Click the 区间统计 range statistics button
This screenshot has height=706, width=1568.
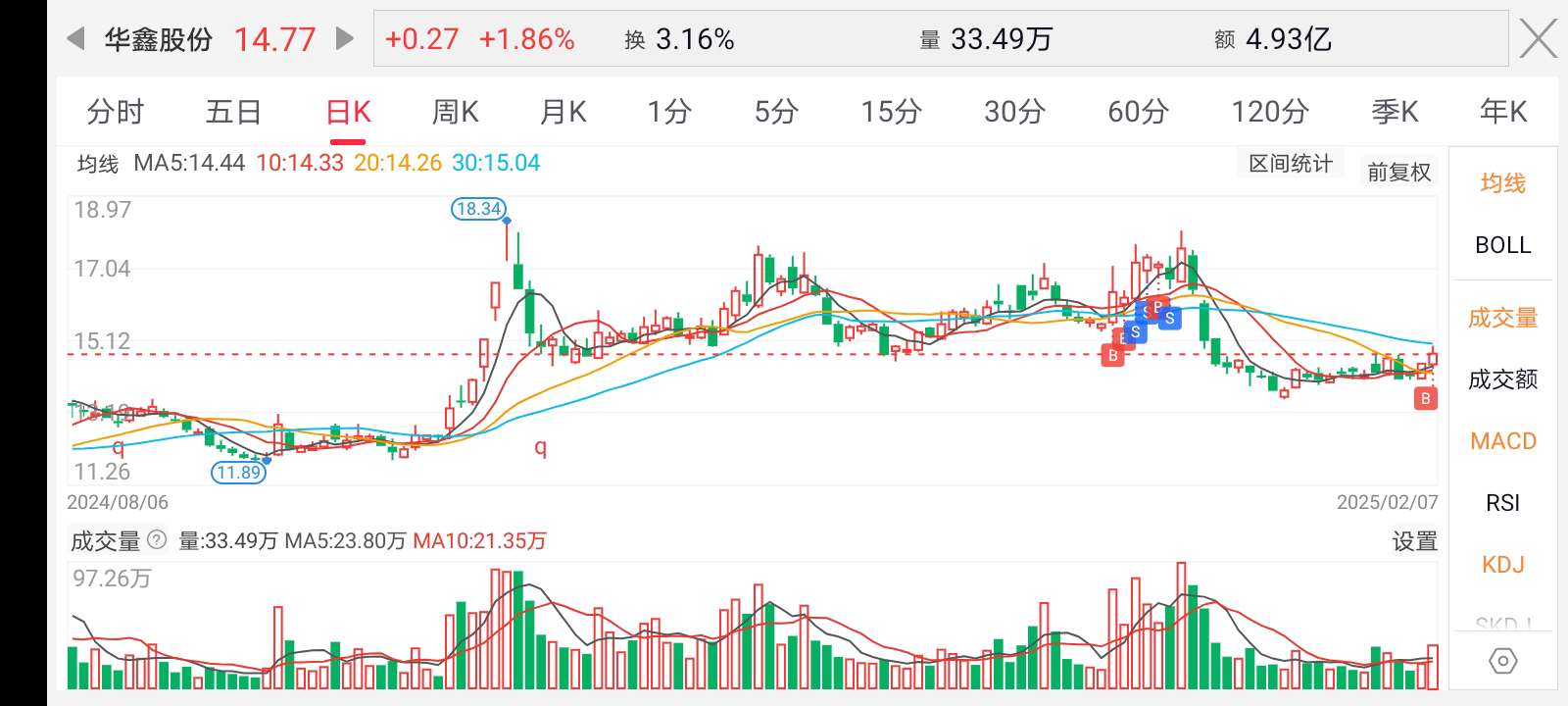[1291, 164]
